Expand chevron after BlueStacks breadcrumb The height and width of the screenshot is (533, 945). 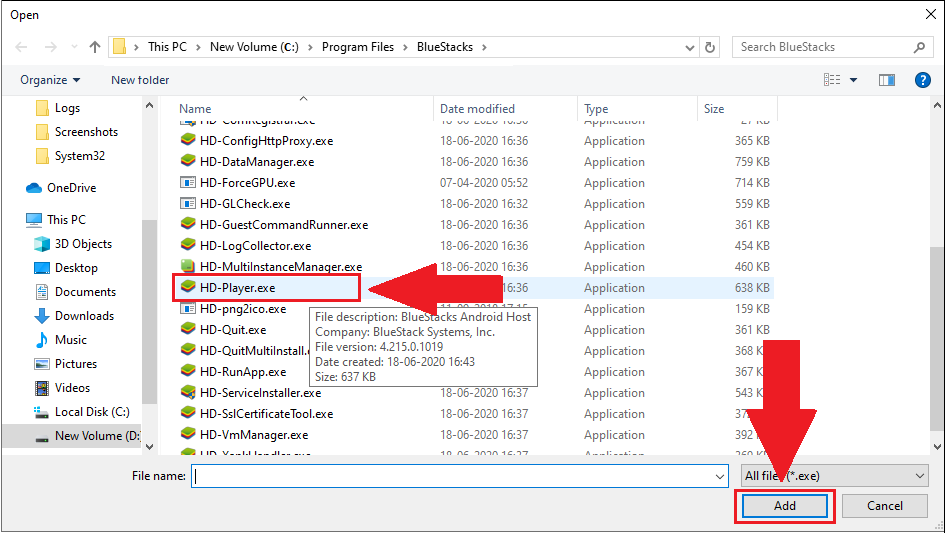(484, 47)
